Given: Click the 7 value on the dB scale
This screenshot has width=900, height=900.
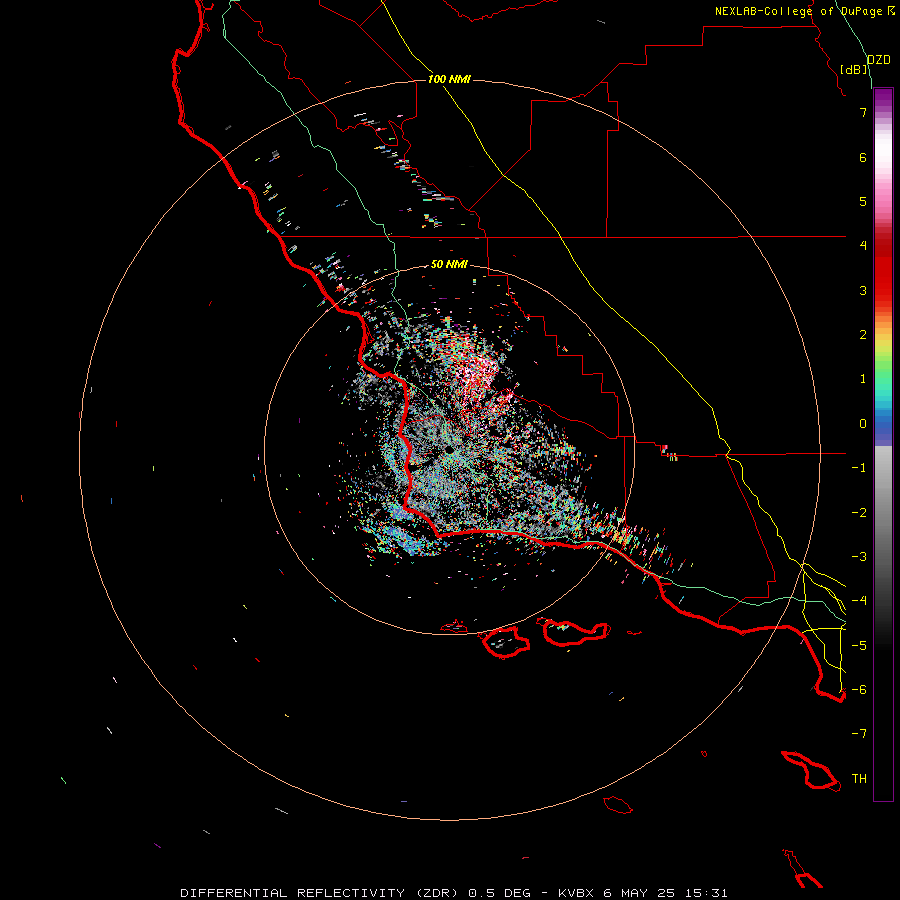Looking at the screenshot, I should [863, 112].
